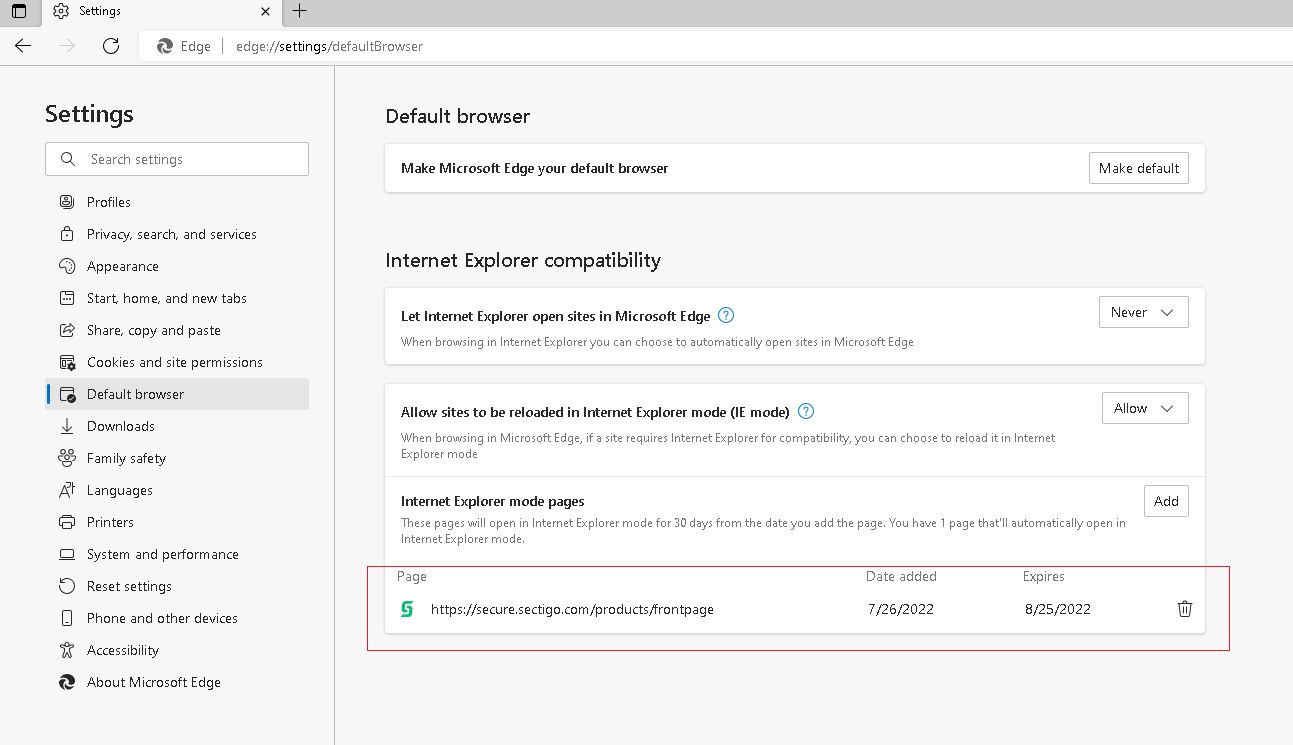Open System and performance
Screen dimensions: 1293x745
click(x=177, y=554)
